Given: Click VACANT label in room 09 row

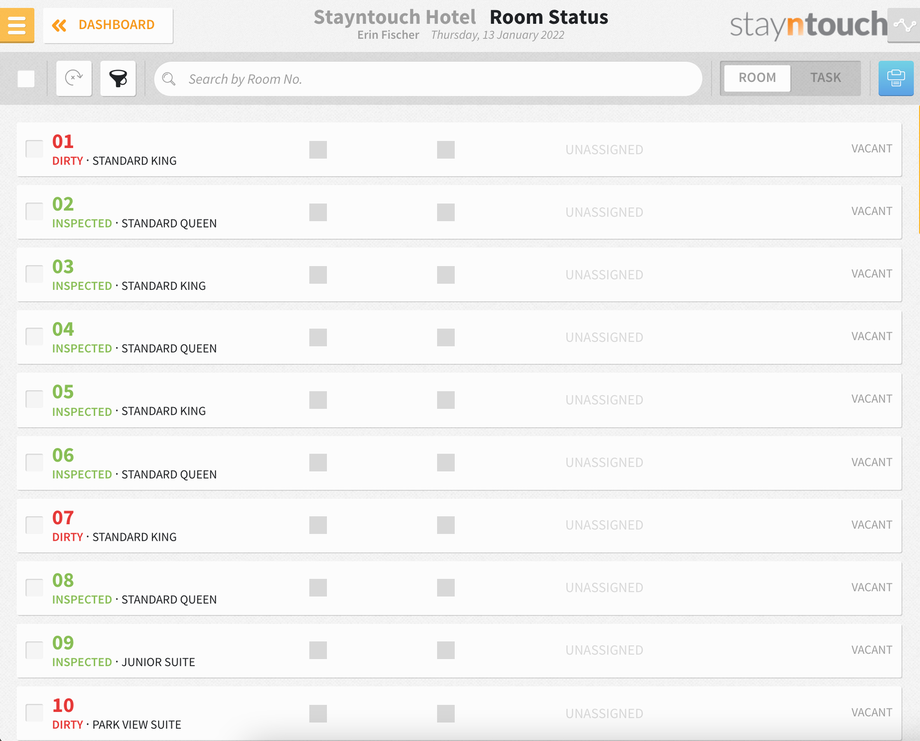Looking at the screenshot, I should point(872,650).
